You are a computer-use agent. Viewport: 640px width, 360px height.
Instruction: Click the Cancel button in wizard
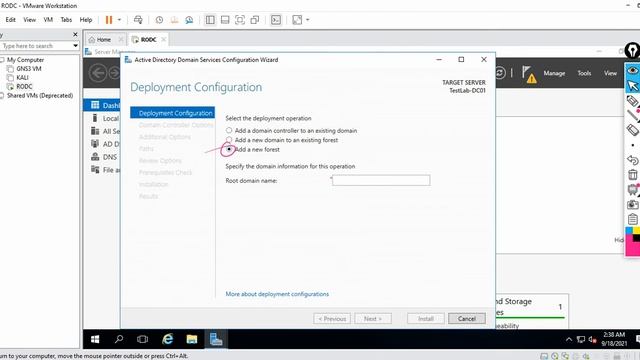[x=467, y=319]
